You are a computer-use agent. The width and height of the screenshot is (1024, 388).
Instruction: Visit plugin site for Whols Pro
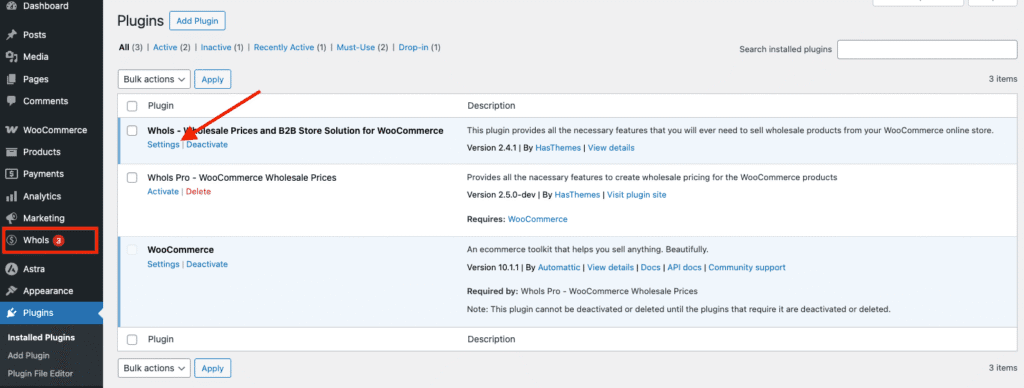click(x=637, y=195)
